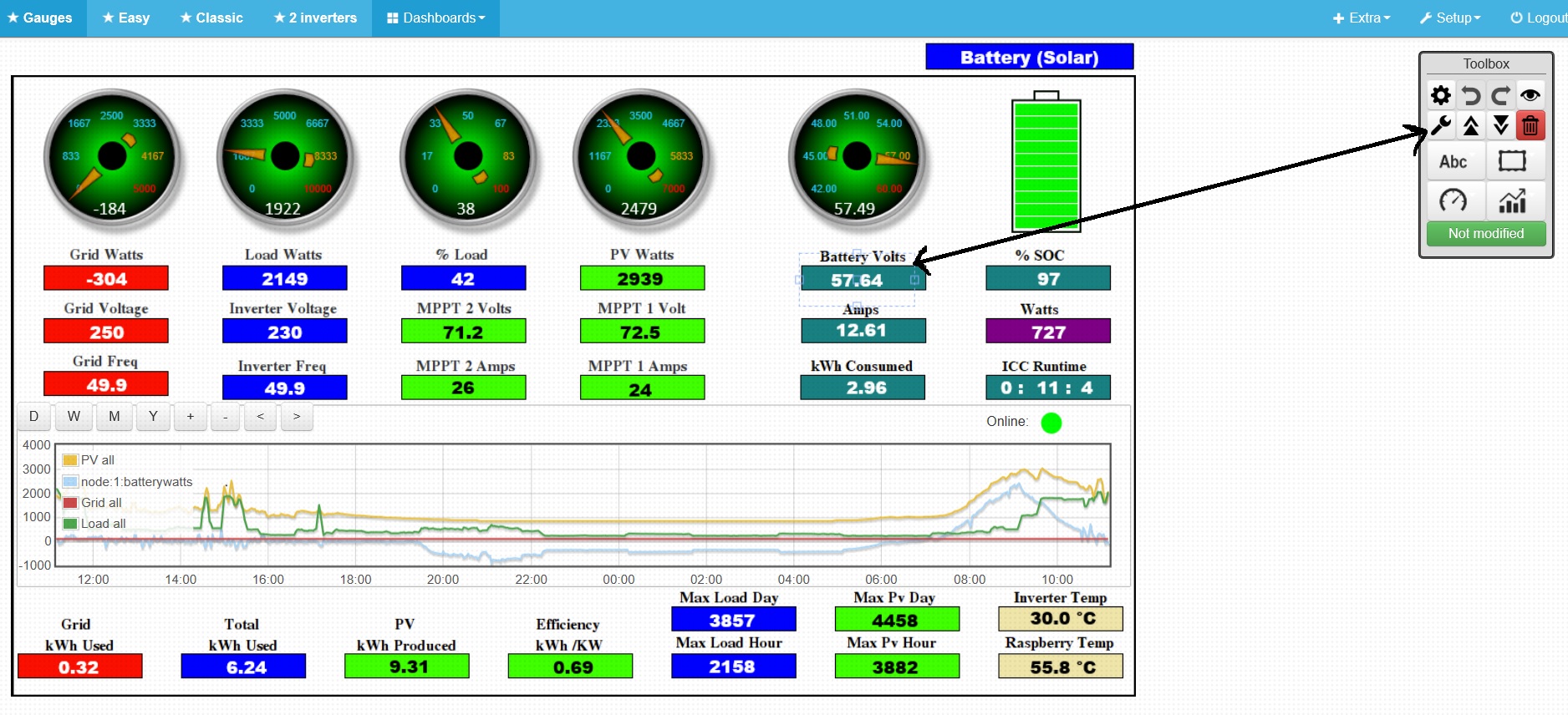Set graph range to week with W
The width and height of the screenshot is (1568, 715).
[x=74, y=417]
